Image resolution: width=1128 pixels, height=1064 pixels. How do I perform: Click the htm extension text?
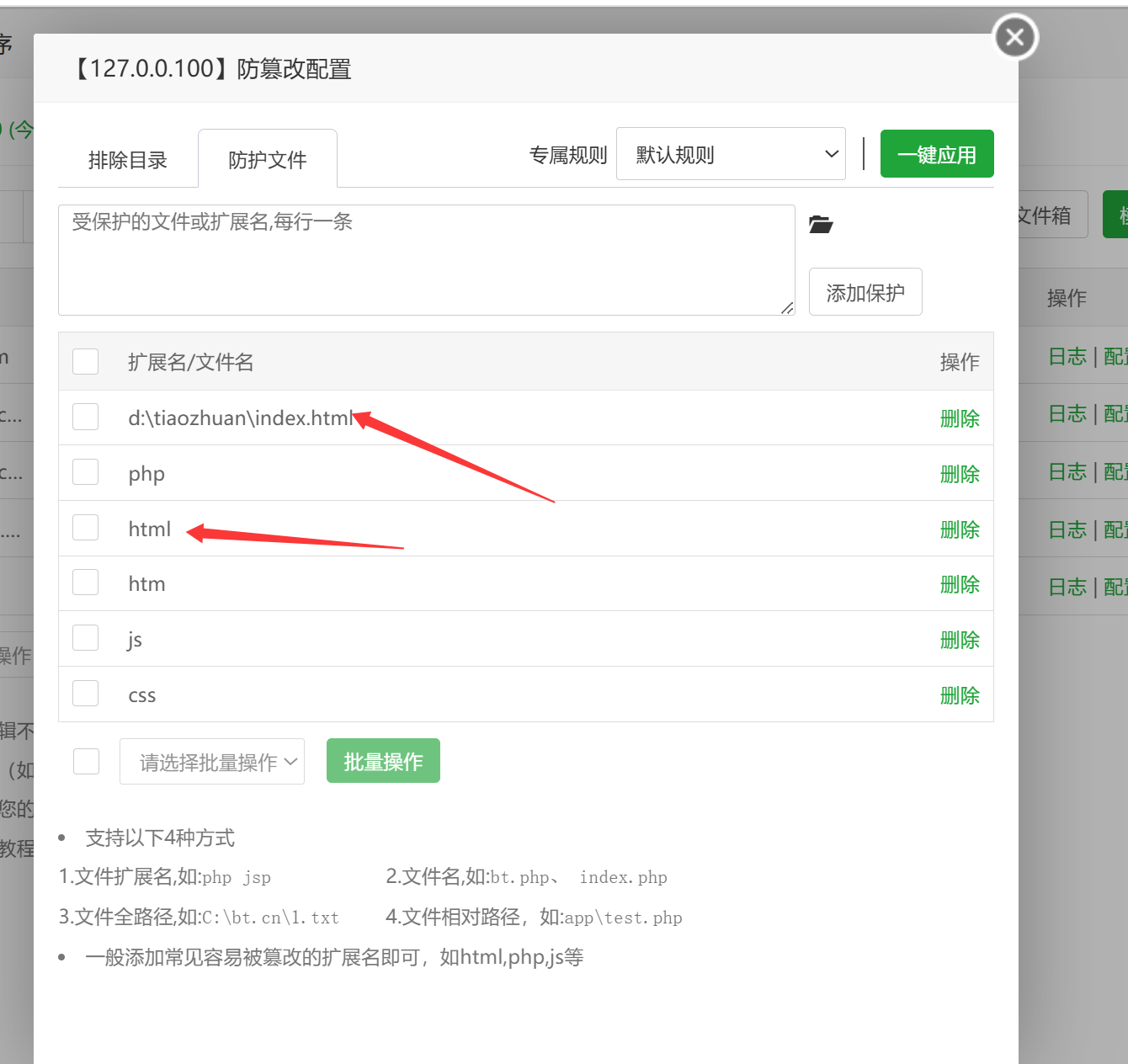click(146, 583)
